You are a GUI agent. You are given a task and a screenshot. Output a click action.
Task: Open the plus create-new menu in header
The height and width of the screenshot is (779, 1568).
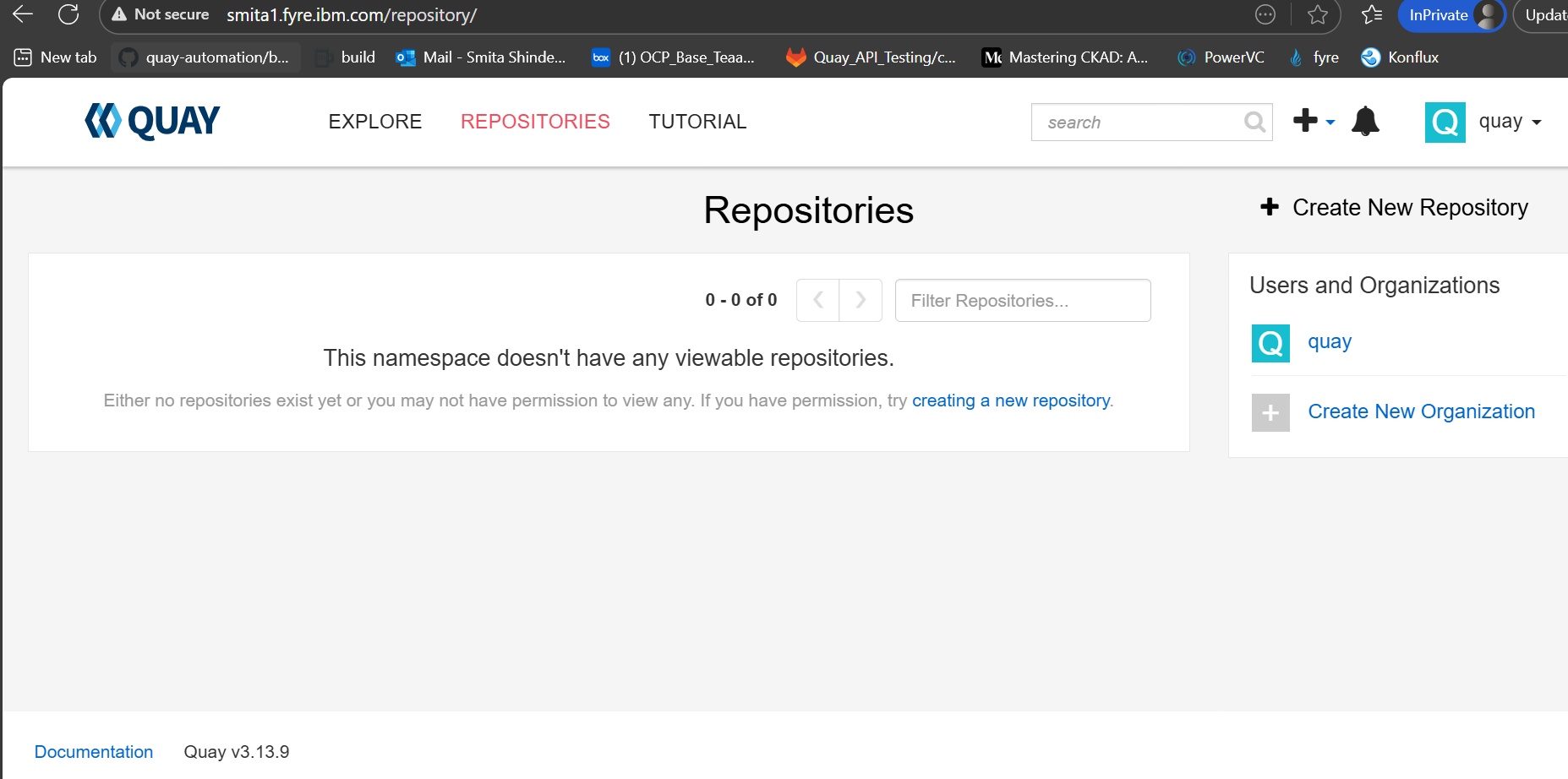1314,121
